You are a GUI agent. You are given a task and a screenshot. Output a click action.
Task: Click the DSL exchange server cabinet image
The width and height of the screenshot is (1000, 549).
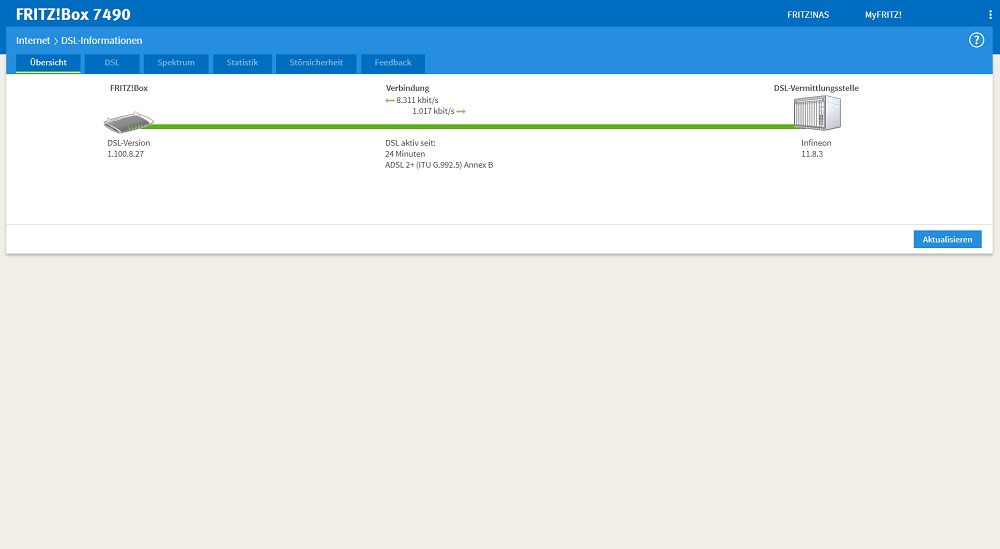(x=817, y=113)
